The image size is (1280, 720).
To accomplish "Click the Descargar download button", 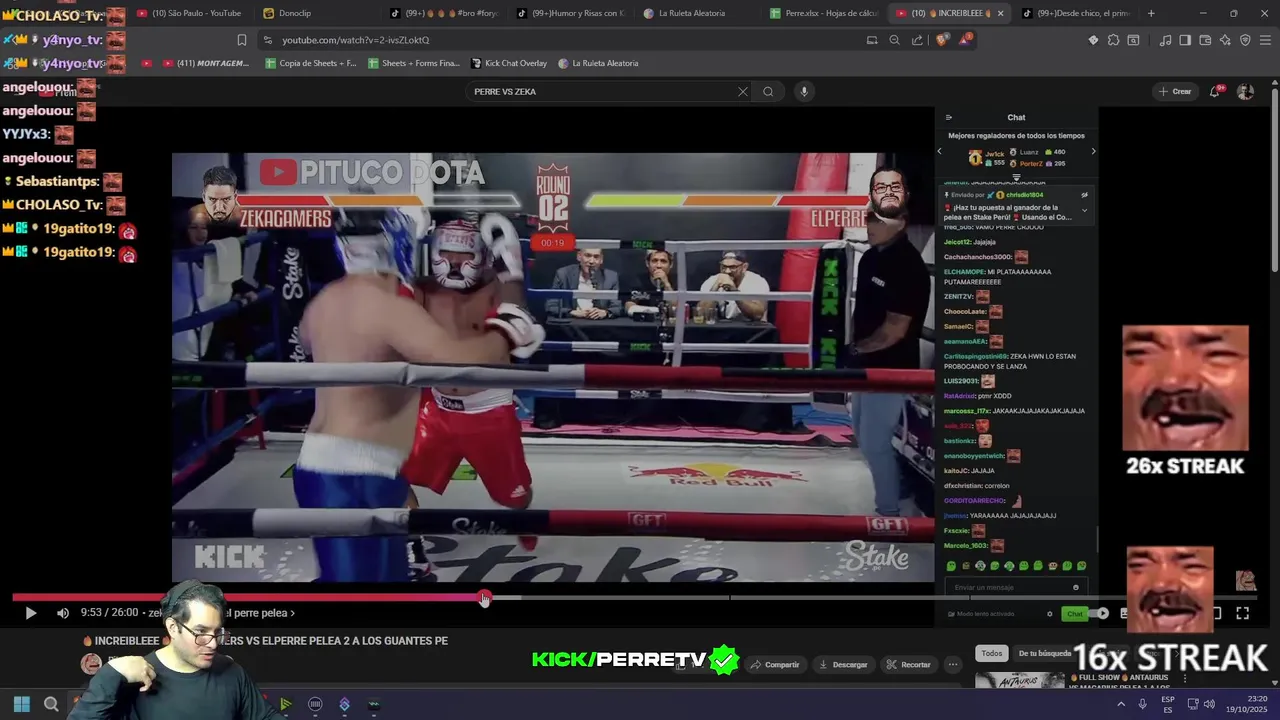I will [x=843, y=664].
